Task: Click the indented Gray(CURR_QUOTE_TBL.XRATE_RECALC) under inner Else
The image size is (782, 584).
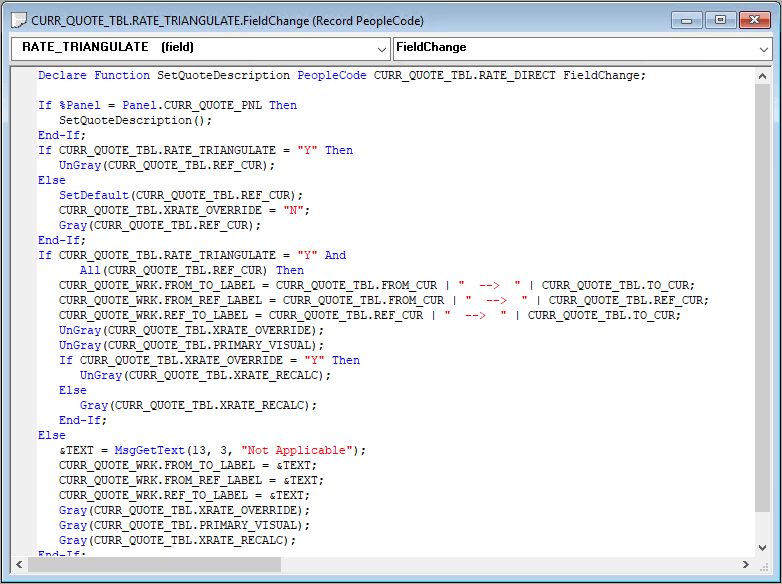Action: [x=198, y=405]
